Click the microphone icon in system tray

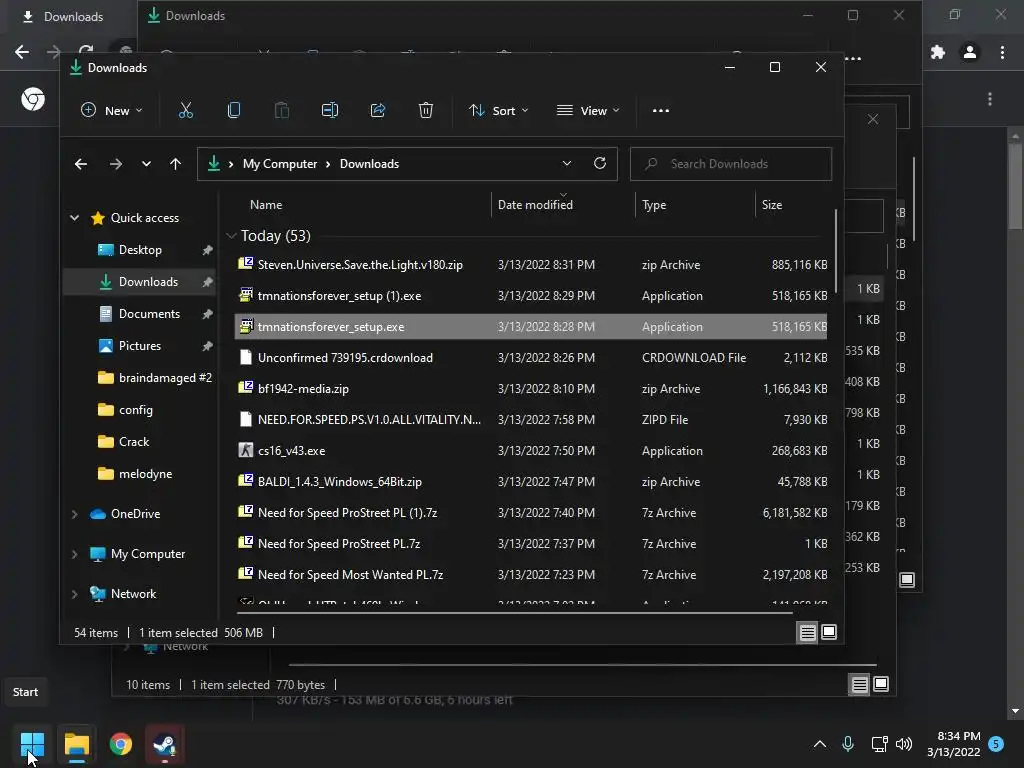click(848, 744)
